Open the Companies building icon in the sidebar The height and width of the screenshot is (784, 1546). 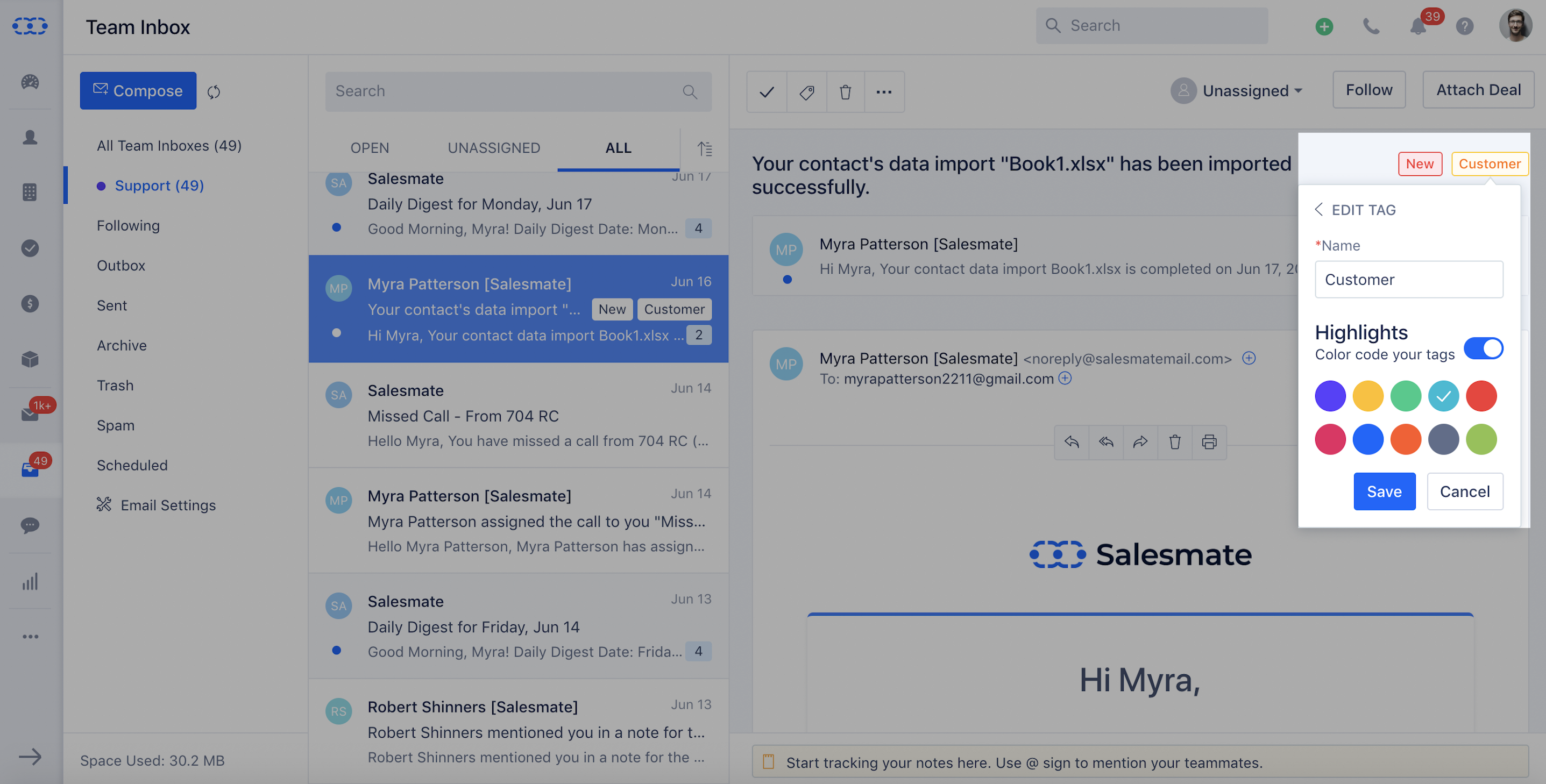tap(30, 193)
